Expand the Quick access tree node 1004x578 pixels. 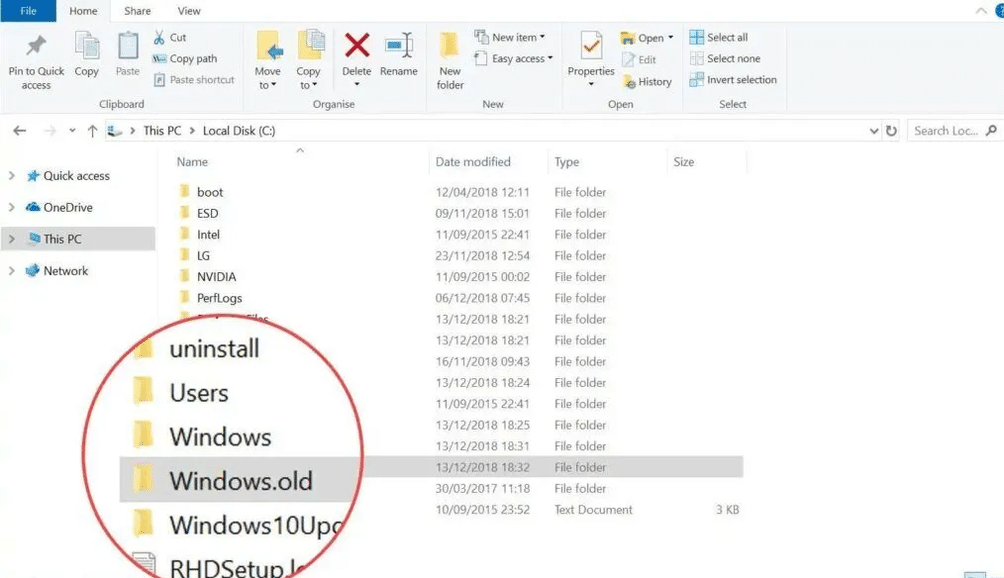(12, 176)
